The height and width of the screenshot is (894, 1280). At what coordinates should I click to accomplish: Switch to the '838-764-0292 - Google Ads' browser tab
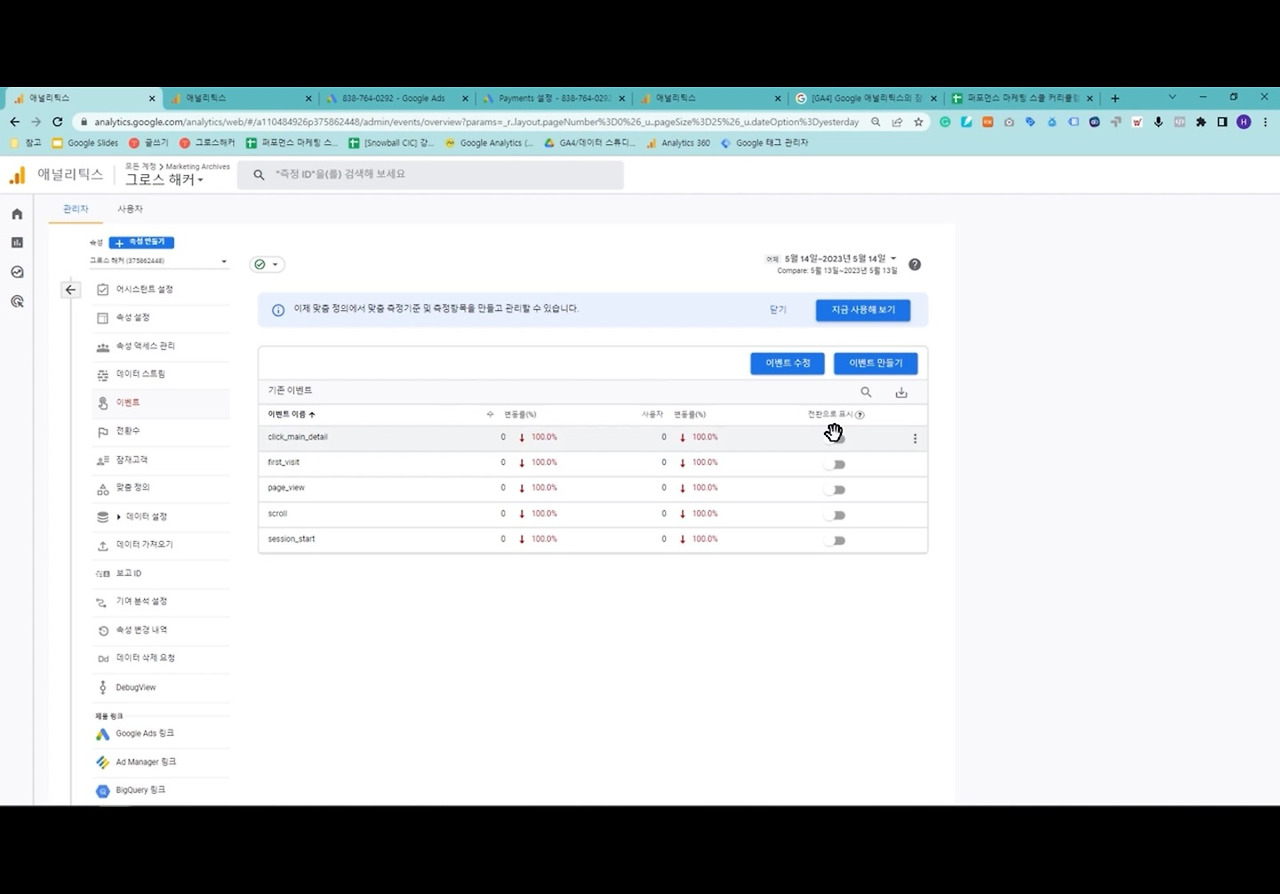point(395,98)
